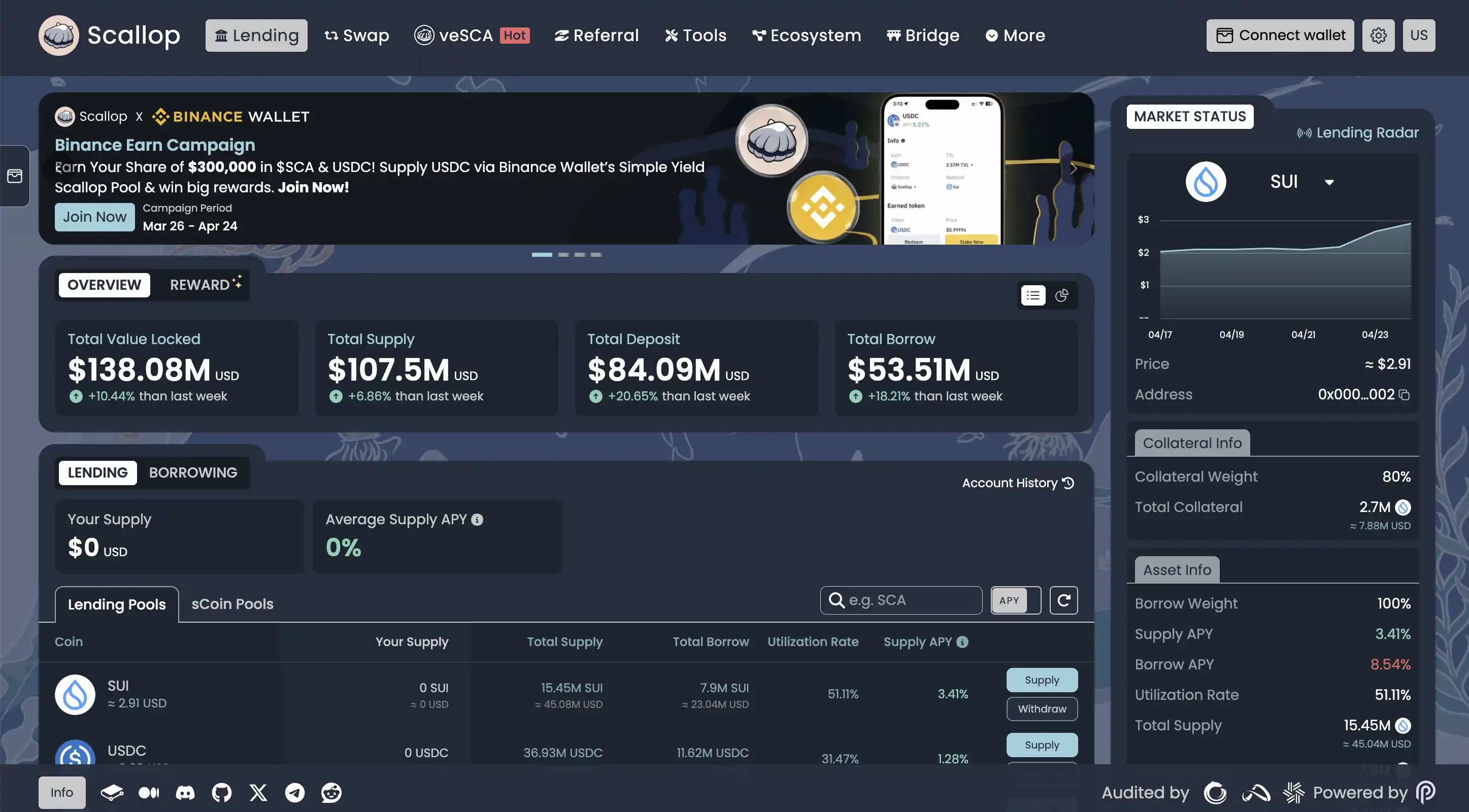
Task: Open the US language selector
Action: coord(1419,36)
